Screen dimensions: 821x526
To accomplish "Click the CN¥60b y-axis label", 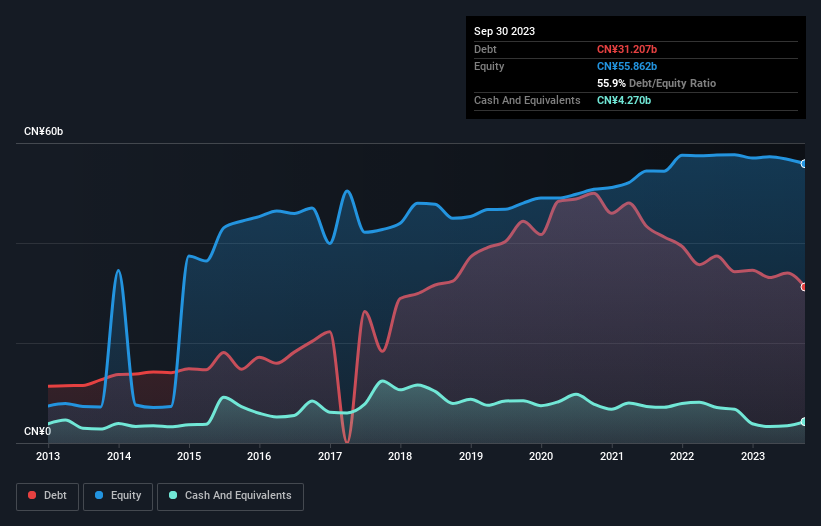I will click(x=43, y=131).
